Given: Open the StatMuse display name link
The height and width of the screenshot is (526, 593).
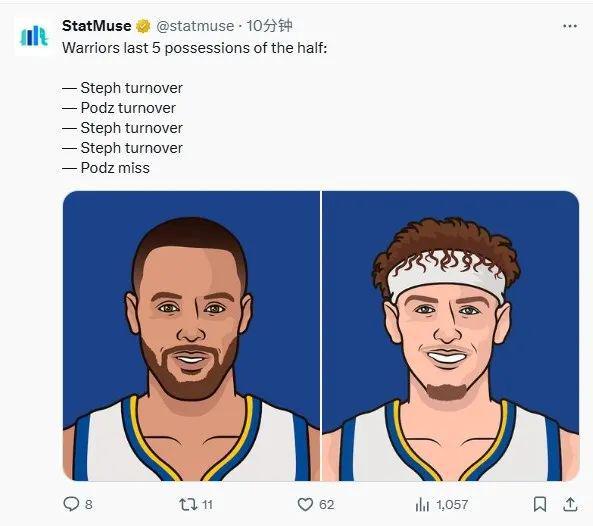Looking at the screenshot, I should [x=96, y=26].
